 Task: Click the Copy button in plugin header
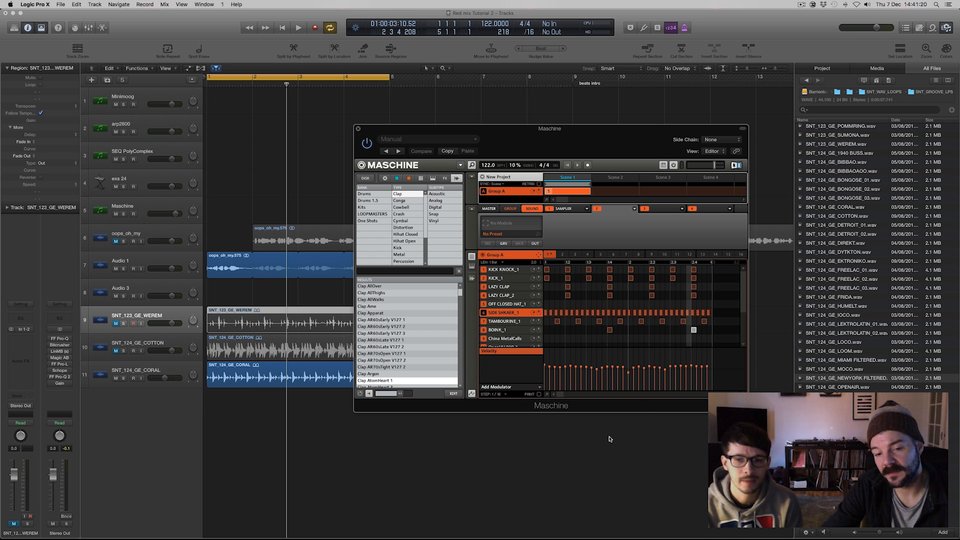tap(448, 151)
